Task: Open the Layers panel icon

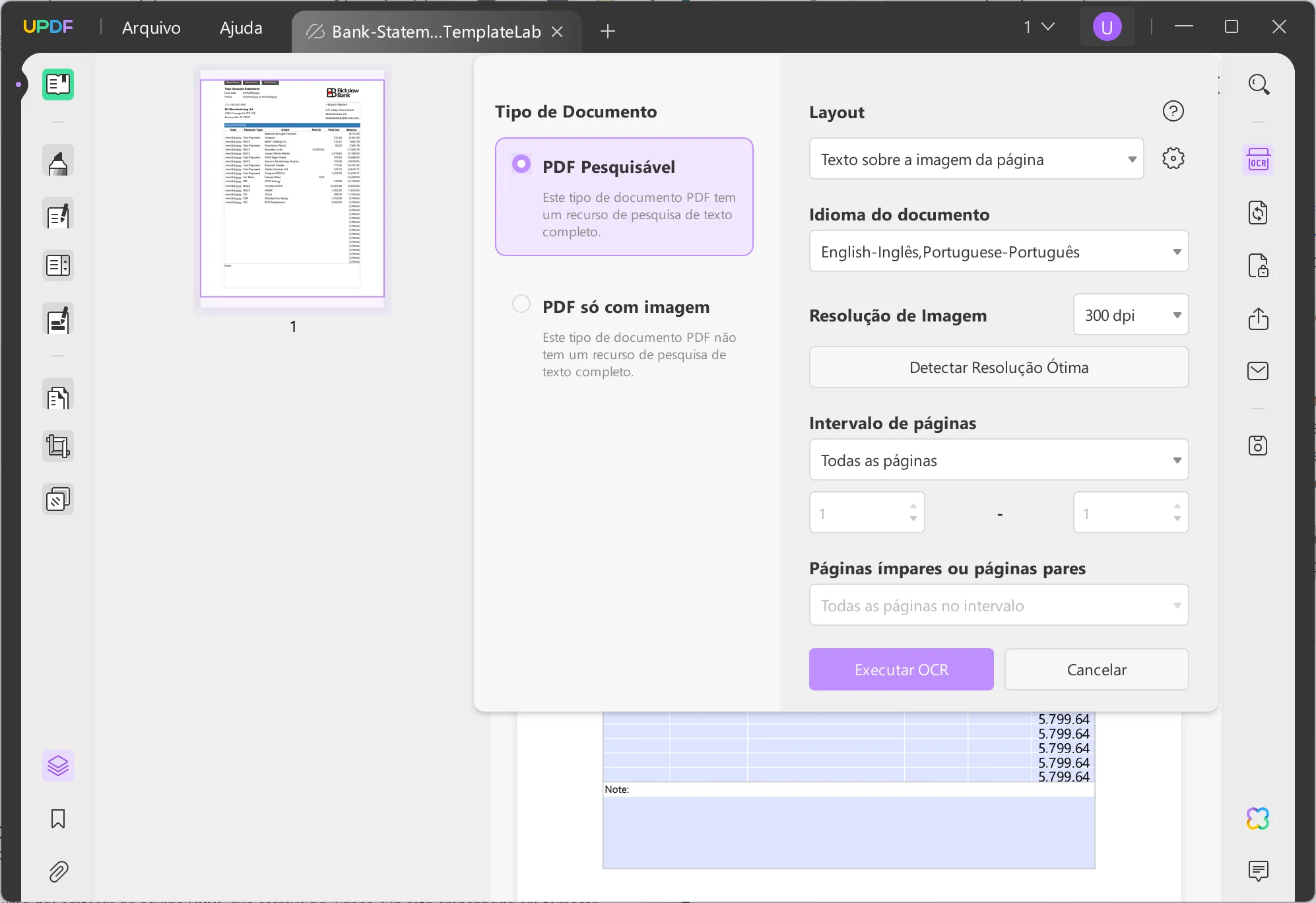Action: tap(58, 766)
